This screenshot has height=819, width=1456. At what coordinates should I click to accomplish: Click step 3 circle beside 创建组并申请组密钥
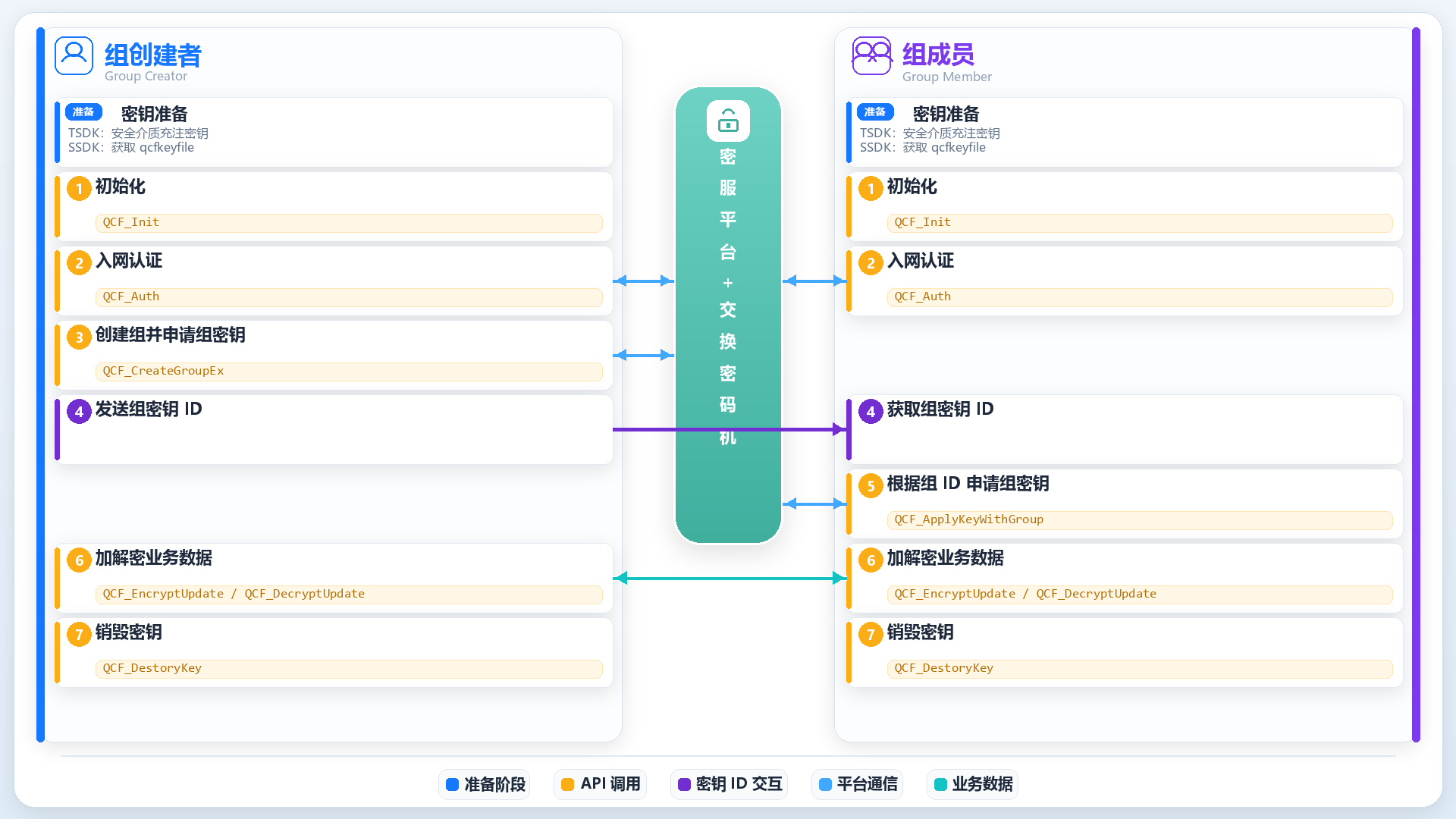point(79,337)
